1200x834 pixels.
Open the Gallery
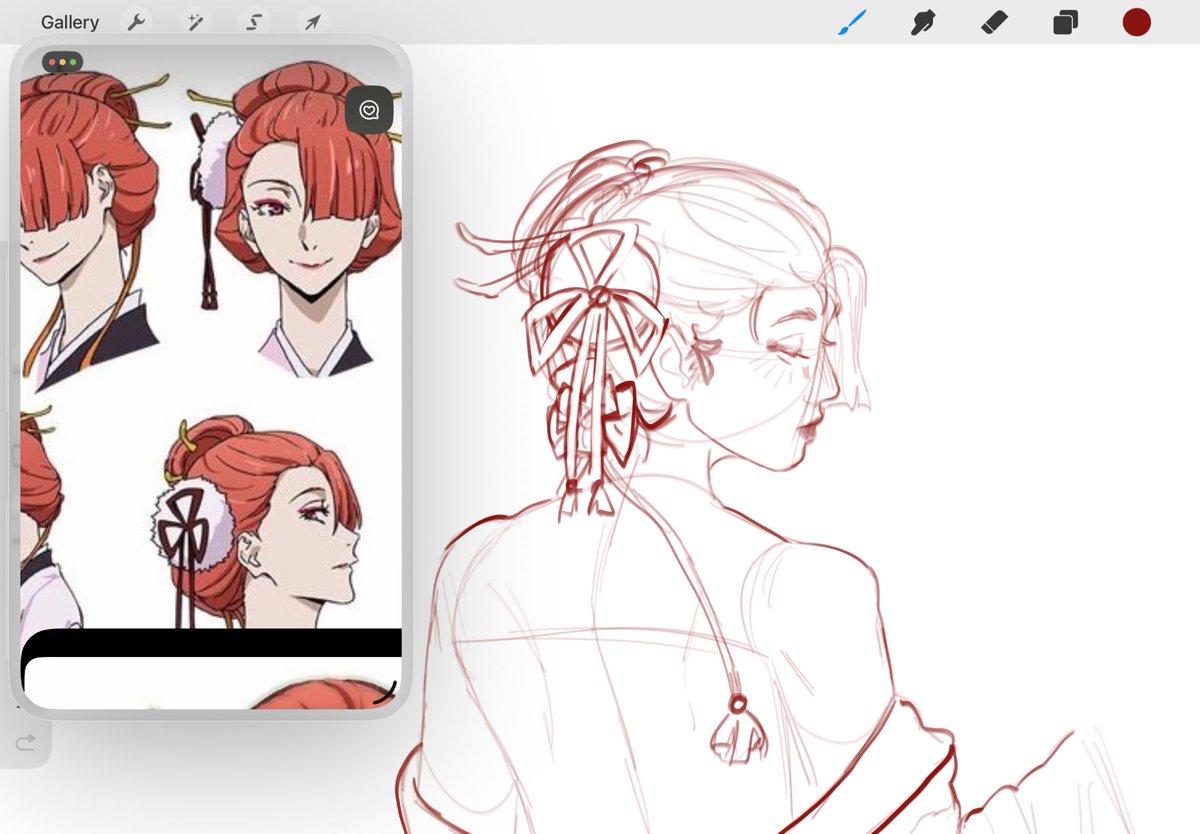(70, 22)
